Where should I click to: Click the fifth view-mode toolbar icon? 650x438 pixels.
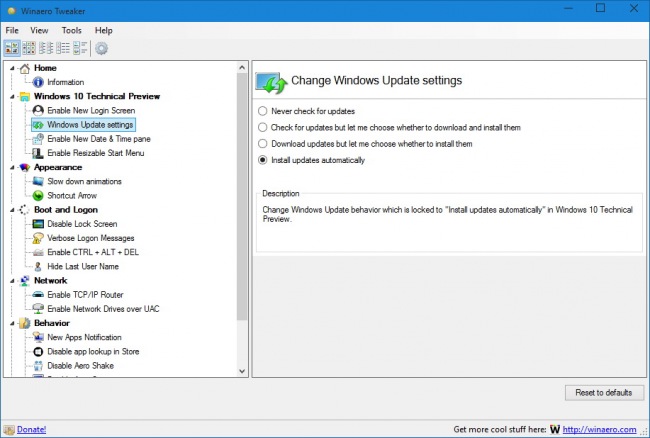pyautogui.click(x=80, y=48)
